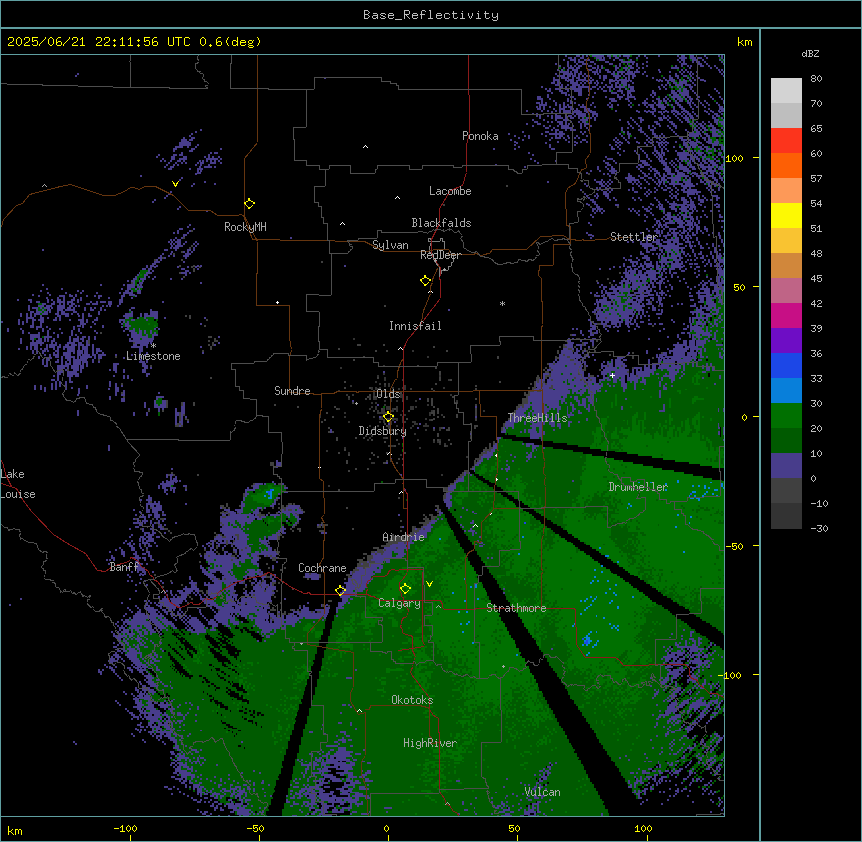The image size is (862, 842).
Task: Click the Okotoks town label
Action: tap(412, 700)
